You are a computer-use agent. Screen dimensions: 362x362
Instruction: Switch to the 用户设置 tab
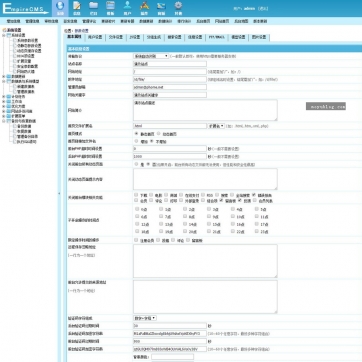95,37
